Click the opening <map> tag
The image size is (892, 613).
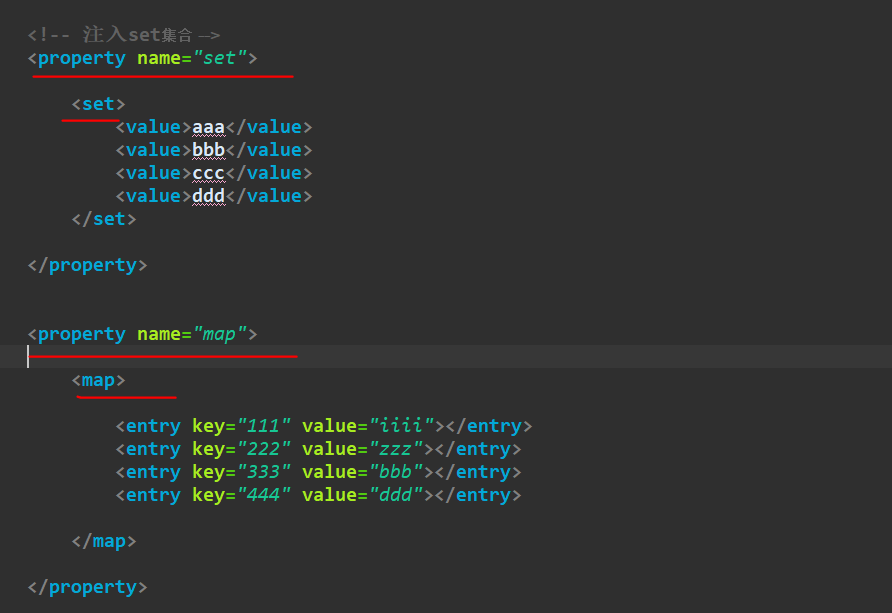point(98,380)
